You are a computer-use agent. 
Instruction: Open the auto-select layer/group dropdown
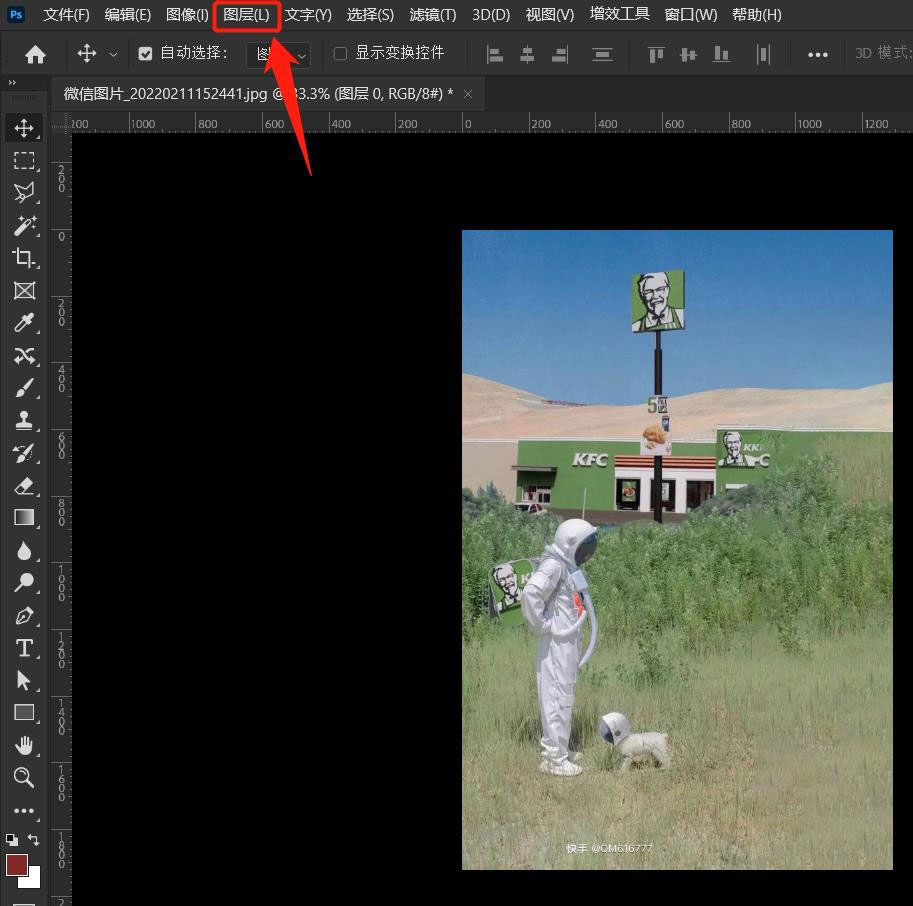click(278, 55)
